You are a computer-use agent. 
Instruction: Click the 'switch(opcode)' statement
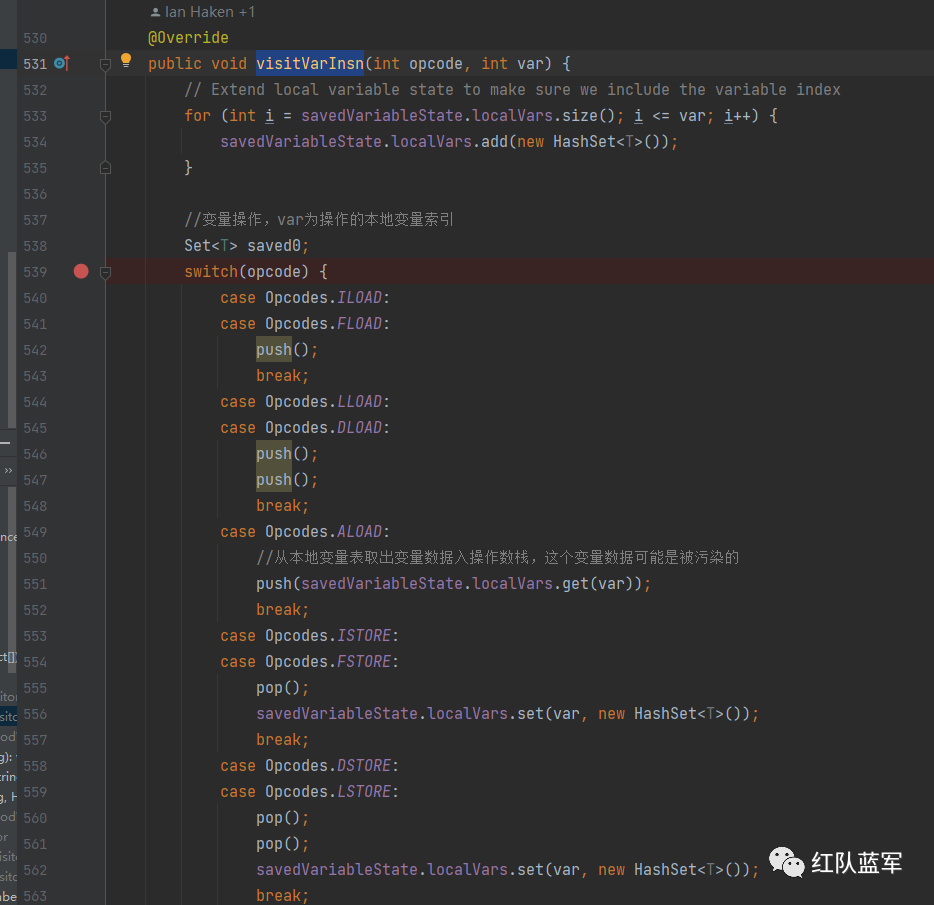click(x=246, y=272)
